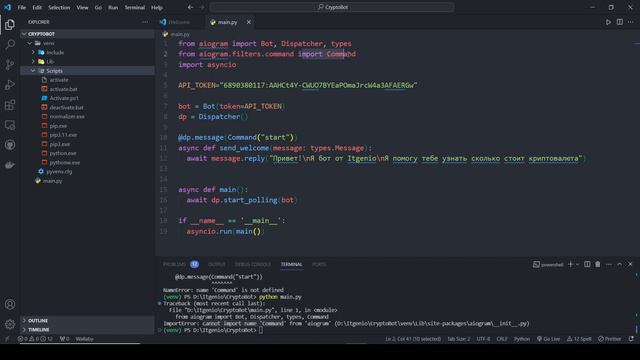
Task: Open the Source Control view
Action: point(10,64)
